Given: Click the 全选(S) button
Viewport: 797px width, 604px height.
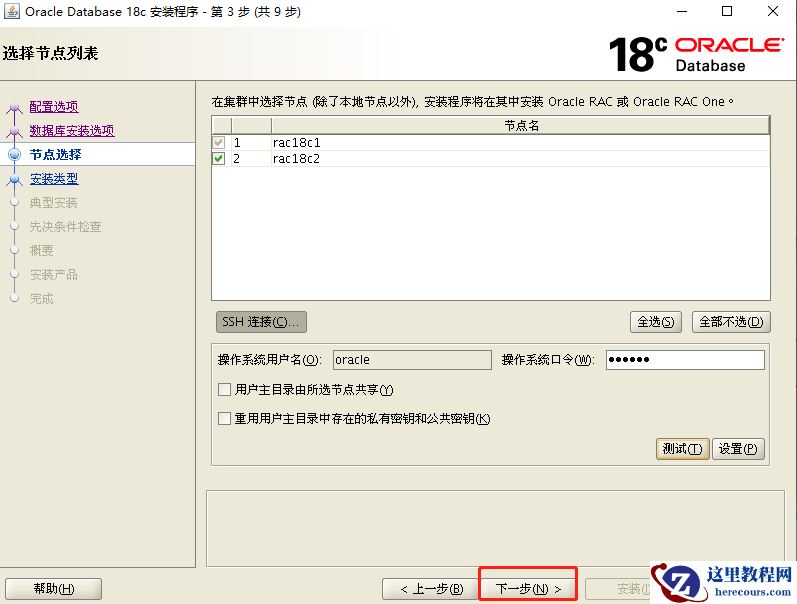Looking at the screenshot, I should (x=656, y=322).
